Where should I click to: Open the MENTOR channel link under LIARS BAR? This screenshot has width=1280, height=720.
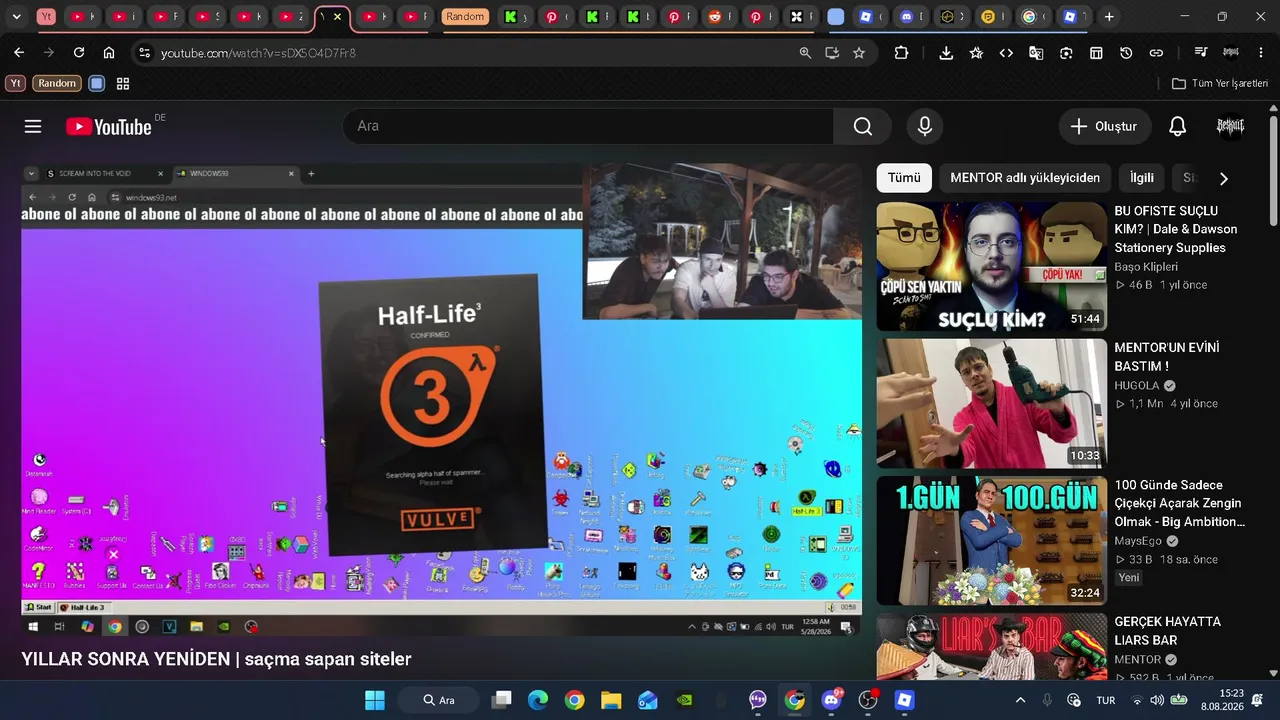1138,660
